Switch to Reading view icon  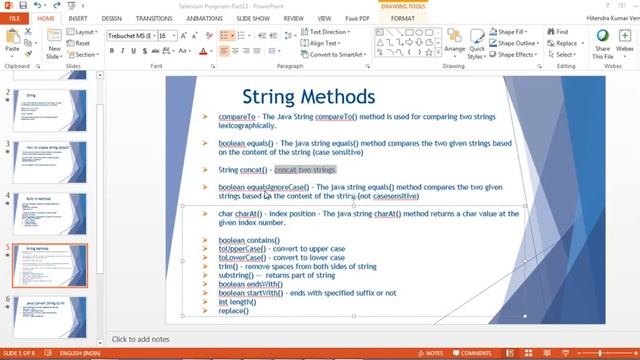click(x=547, y=353)
